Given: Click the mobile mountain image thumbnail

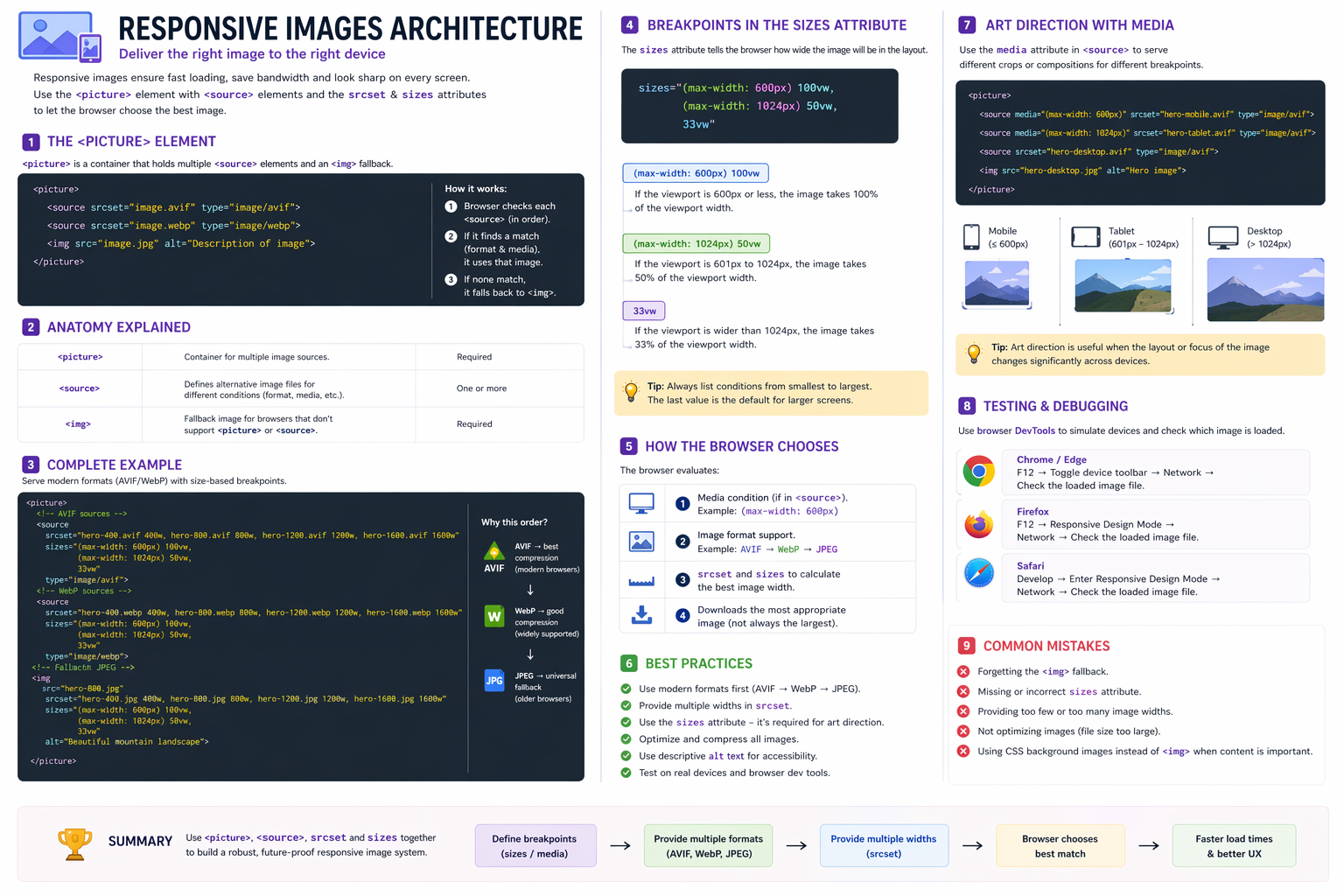Looking at the screenshot, I should 997,284.
